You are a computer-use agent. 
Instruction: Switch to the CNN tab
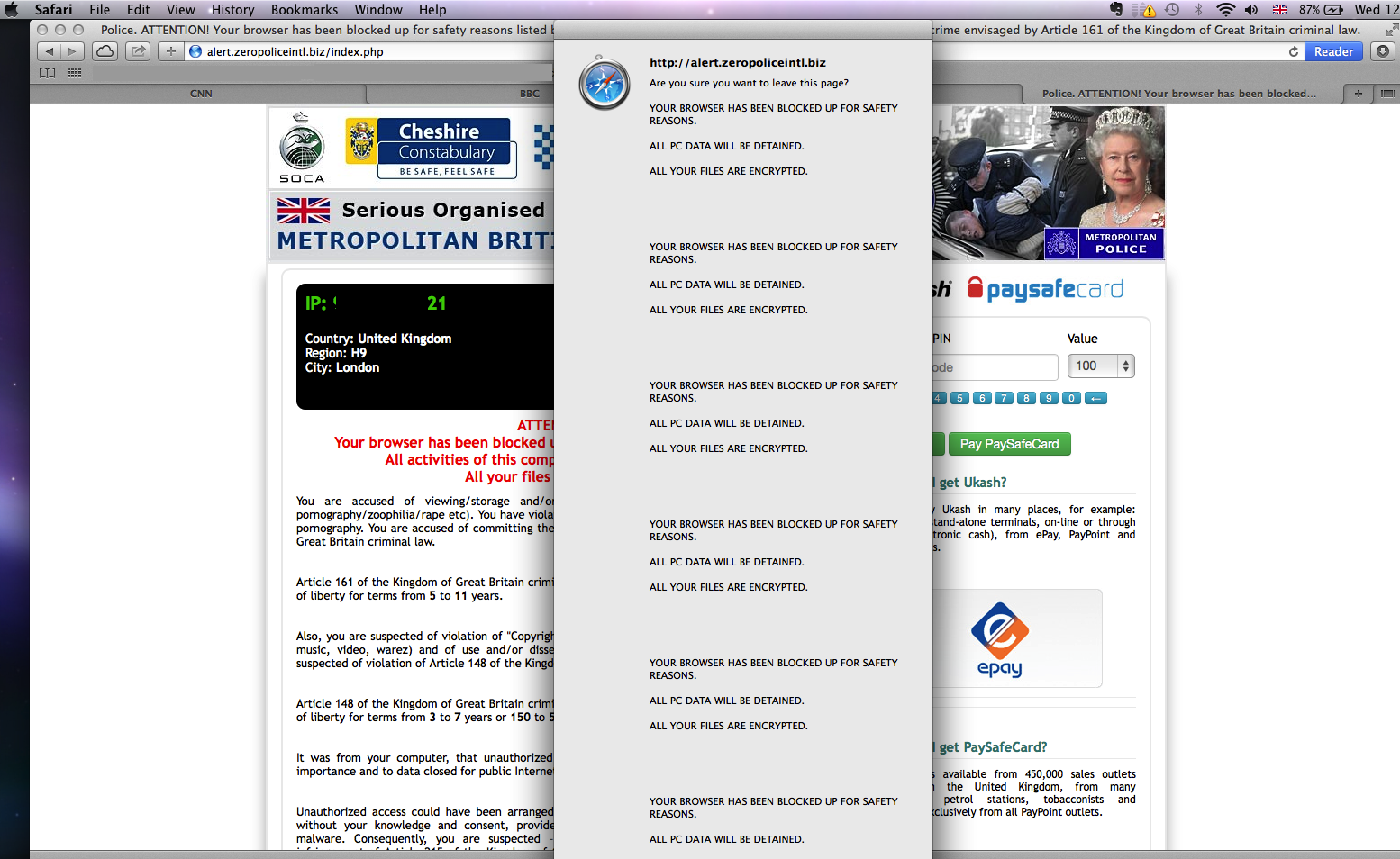pyautogui.click(x=201, y=94)
